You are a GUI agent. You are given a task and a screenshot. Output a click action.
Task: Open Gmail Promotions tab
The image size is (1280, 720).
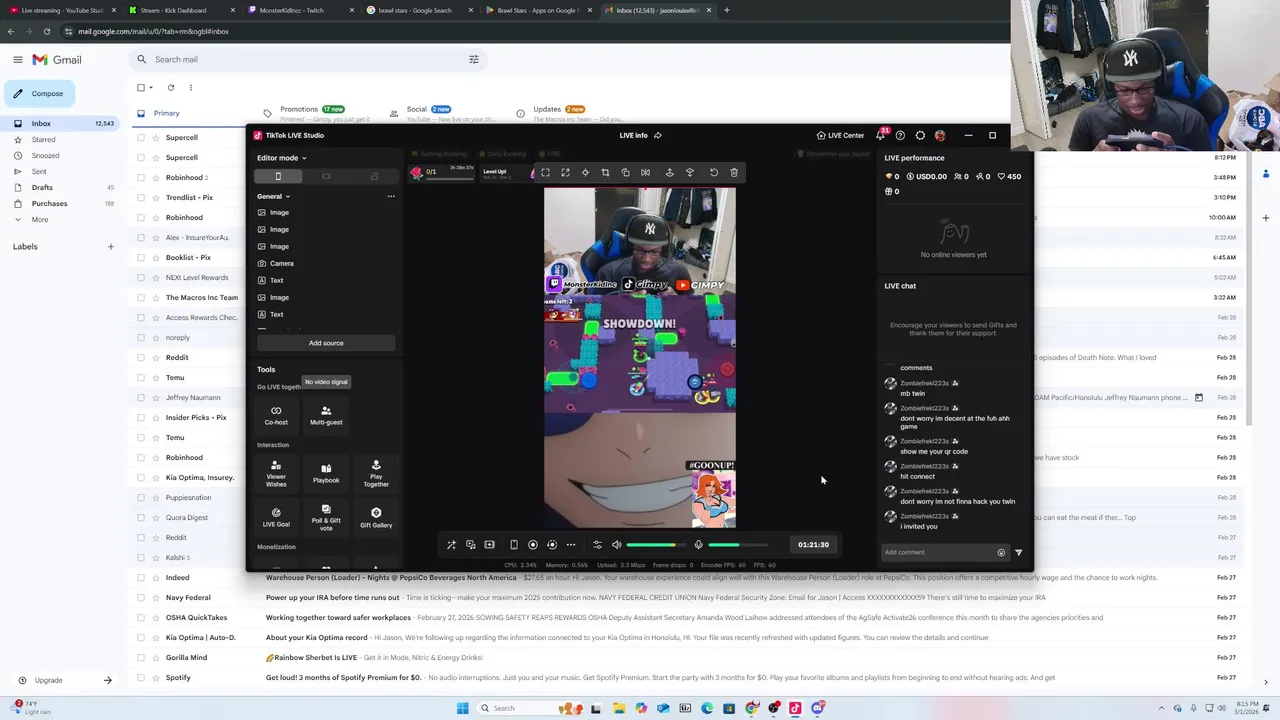(x=317, y=113)
